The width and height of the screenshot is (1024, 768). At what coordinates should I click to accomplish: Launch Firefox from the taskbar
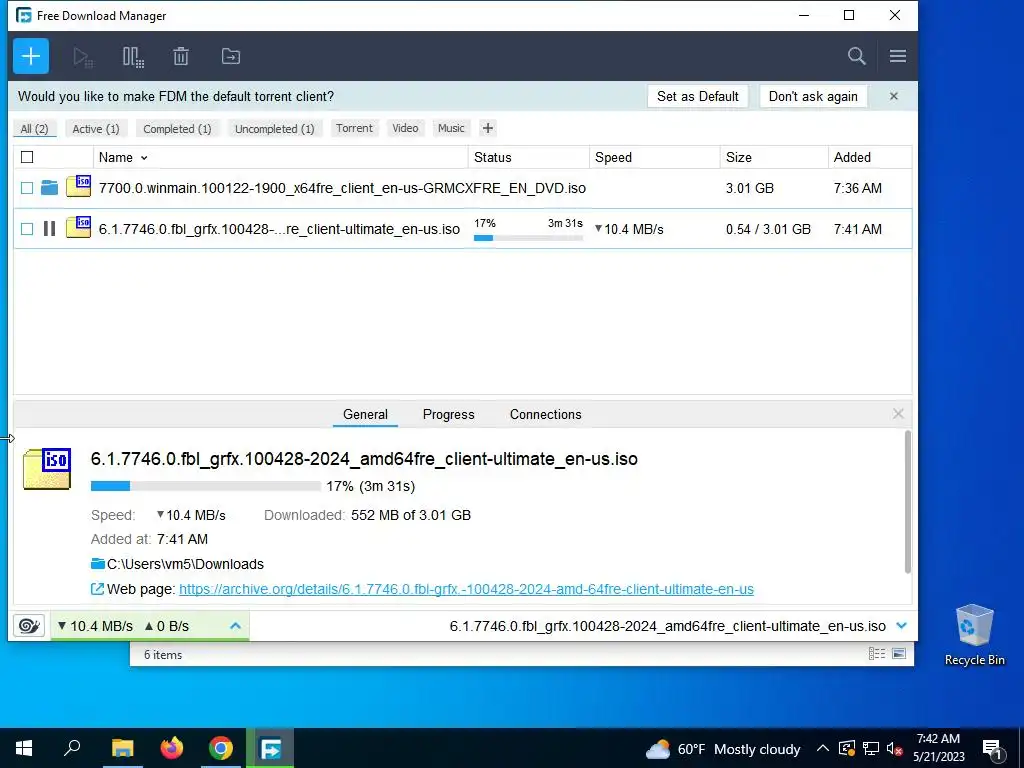pos(172,748)
